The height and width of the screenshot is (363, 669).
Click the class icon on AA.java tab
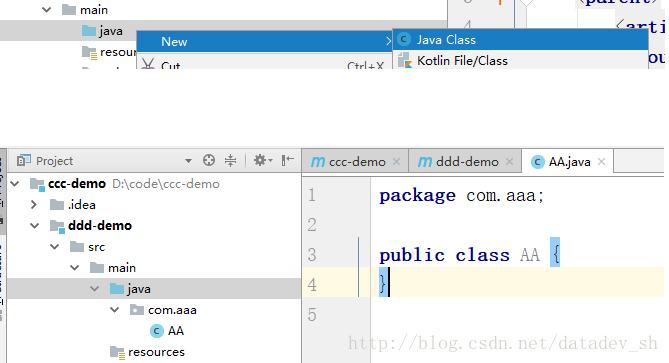click(538, 162)
